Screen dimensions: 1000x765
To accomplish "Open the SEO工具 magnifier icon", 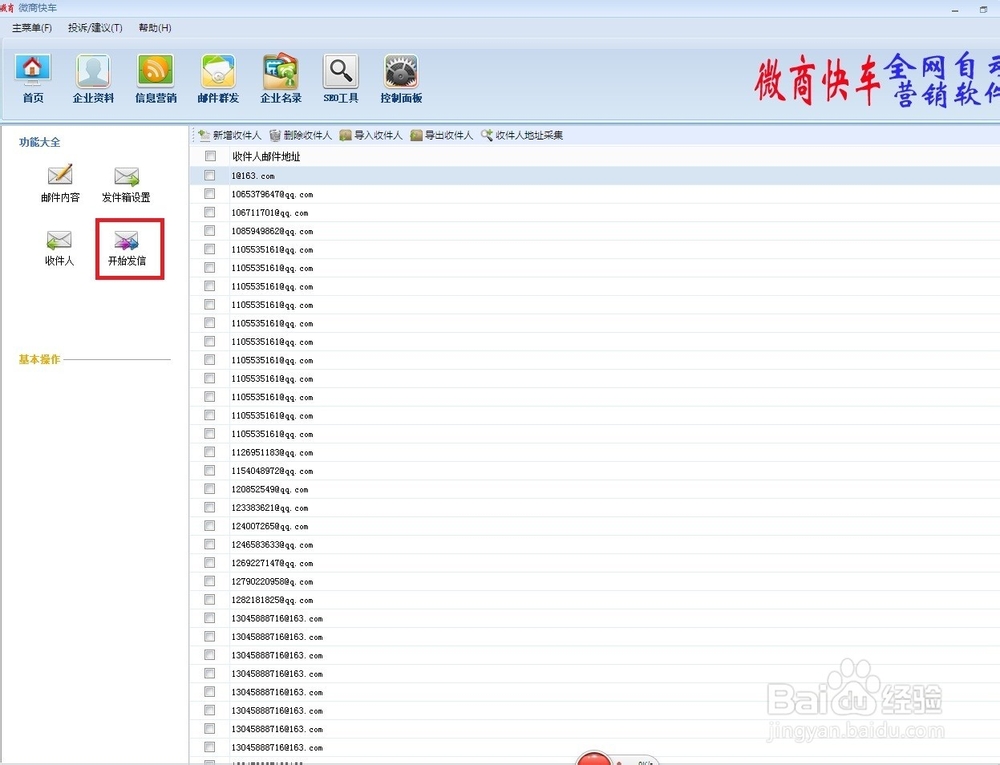I will tap(341, 79).
